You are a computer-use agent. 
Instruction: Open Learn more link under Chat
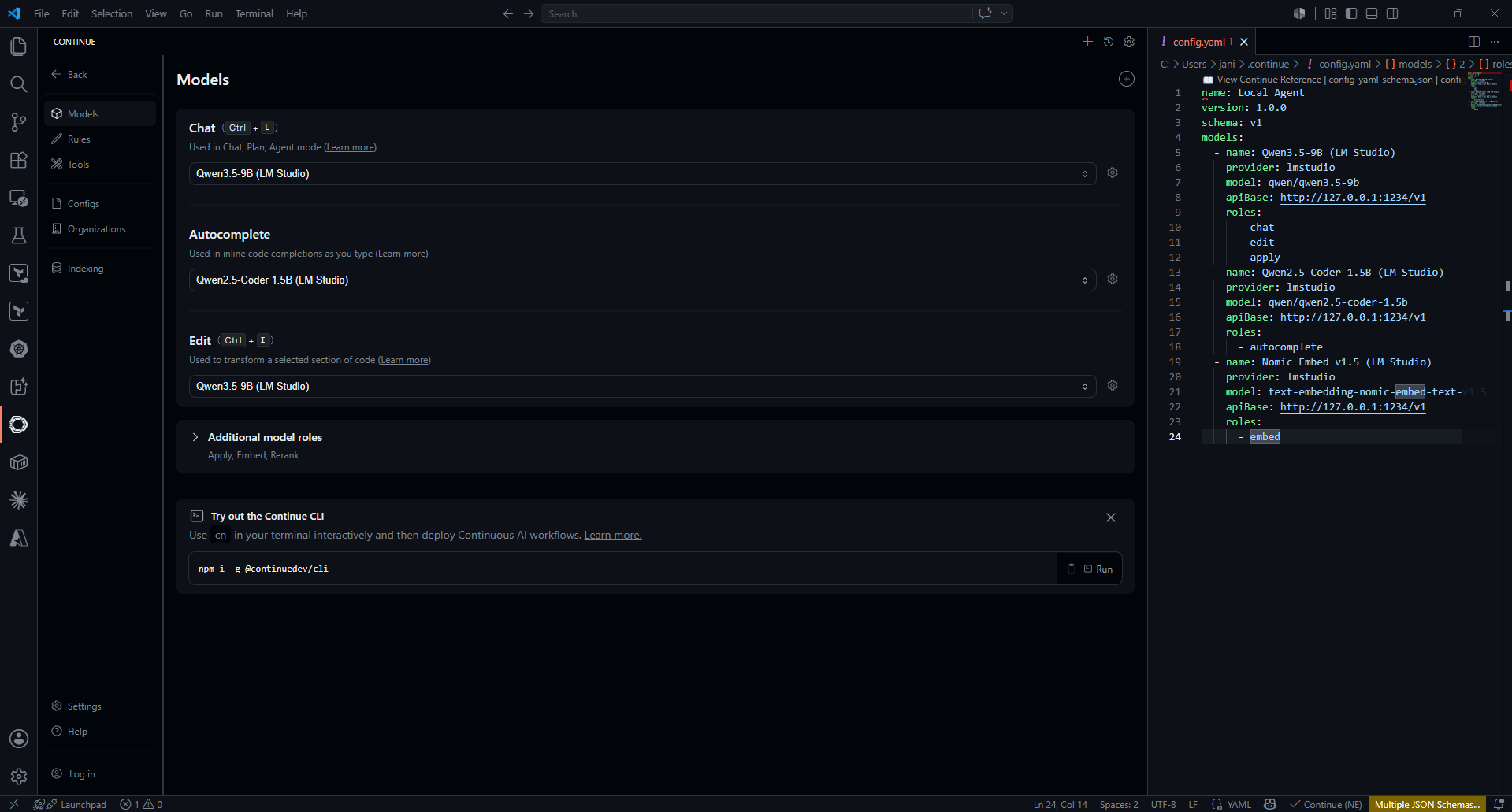click(351, 147)
